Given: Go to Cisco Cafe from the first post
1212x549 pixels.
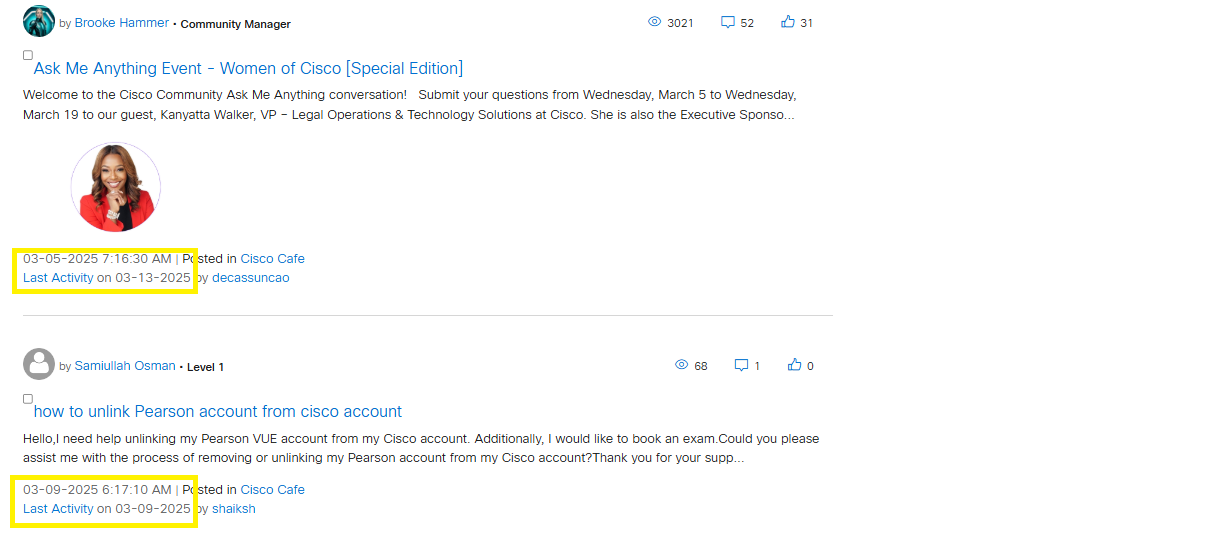Looking at the screenshot, I should (273, 258).
